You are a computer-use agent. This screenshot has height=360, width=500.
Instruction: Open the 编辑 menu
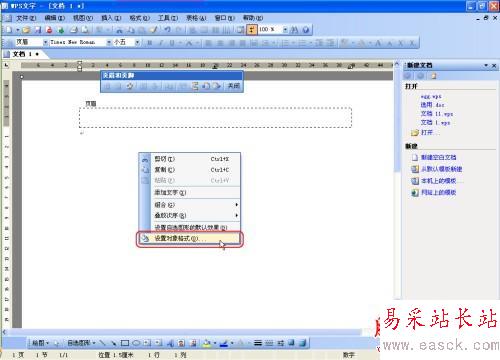(54, 18)
